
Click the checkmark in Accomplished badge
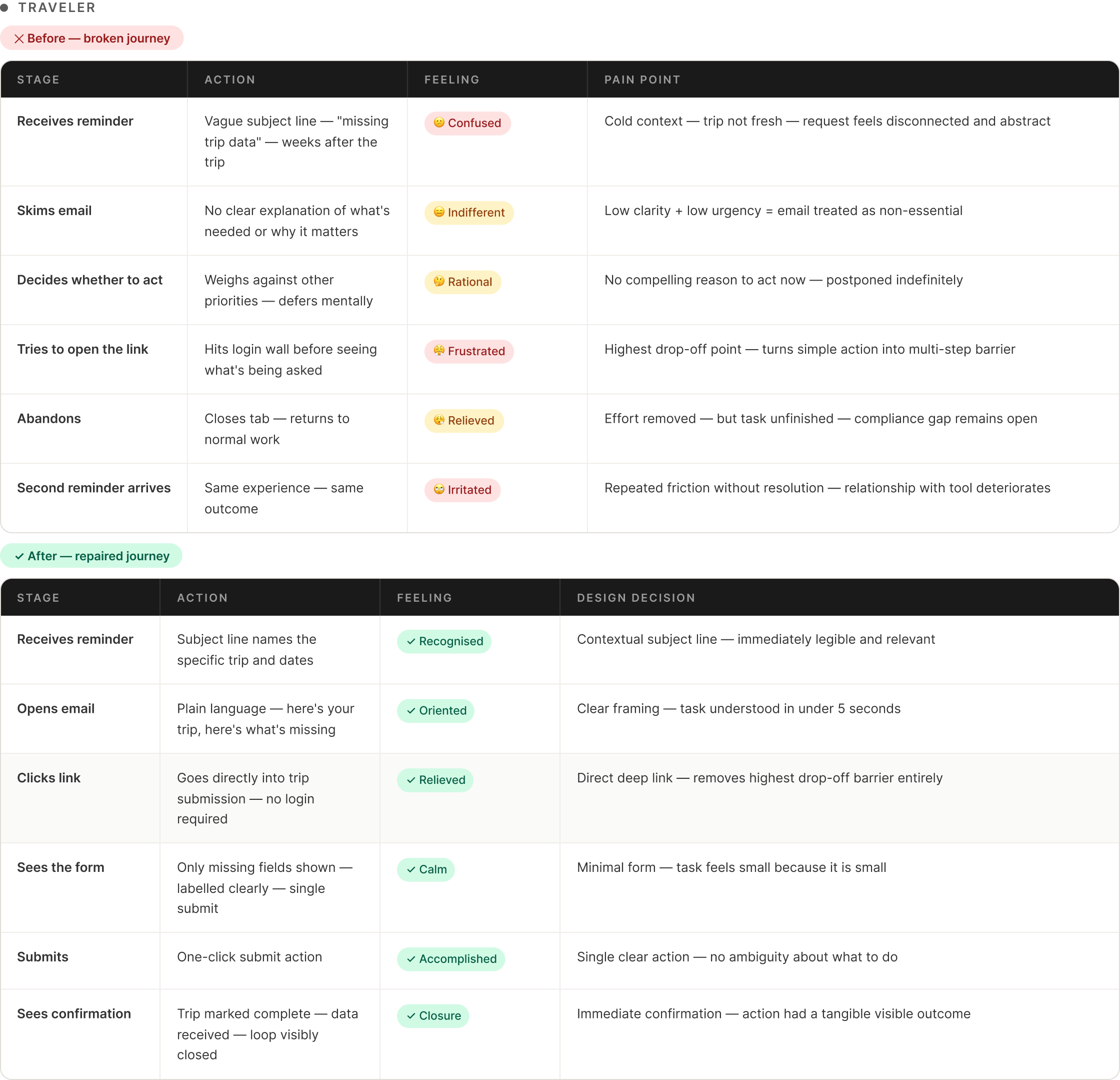pyautogui.click(x=411, y=959)
